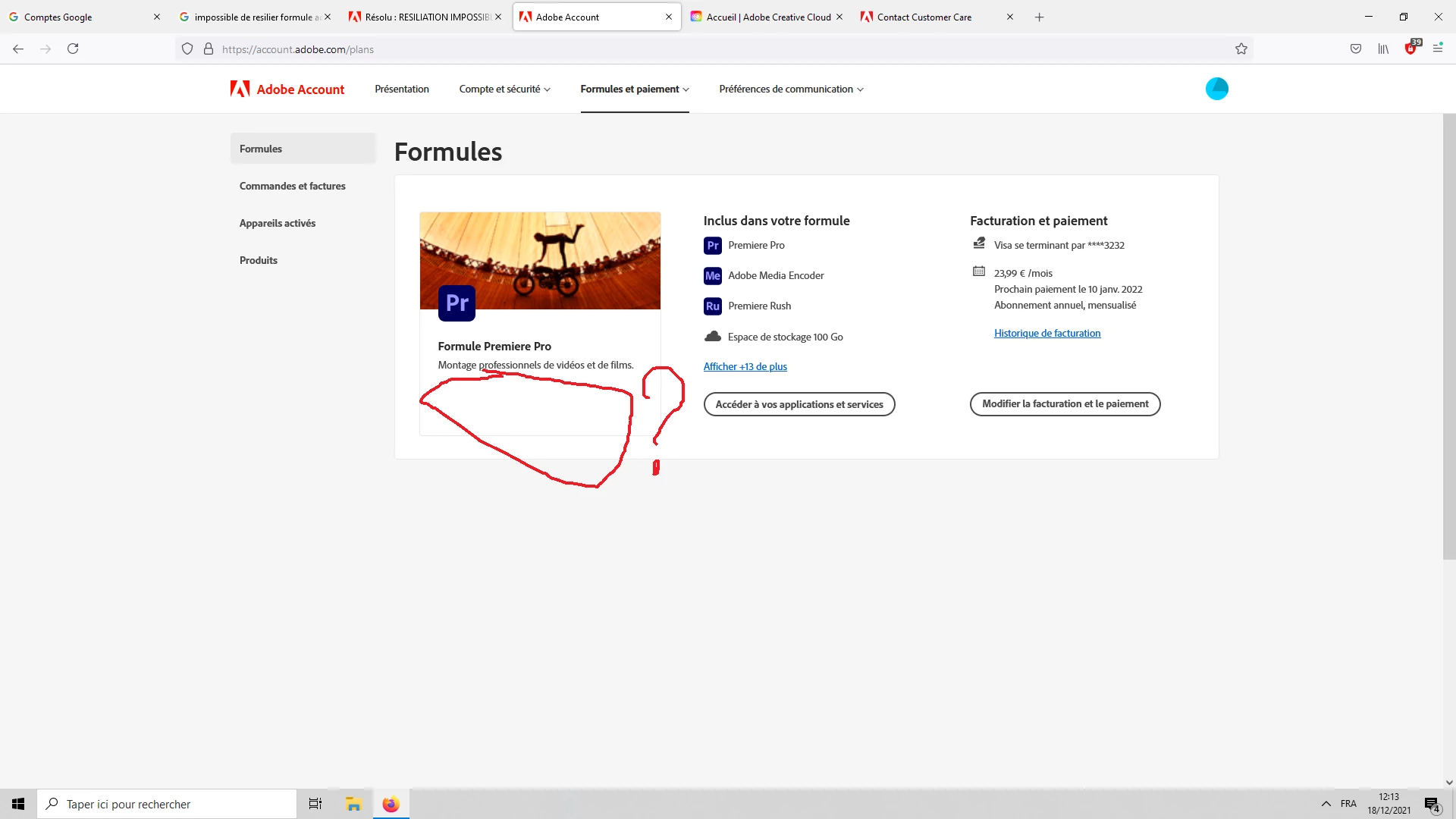Click Afficher +13 de plus link
Viewport: 1456px width, 819px height.
(x=745, y=367)
